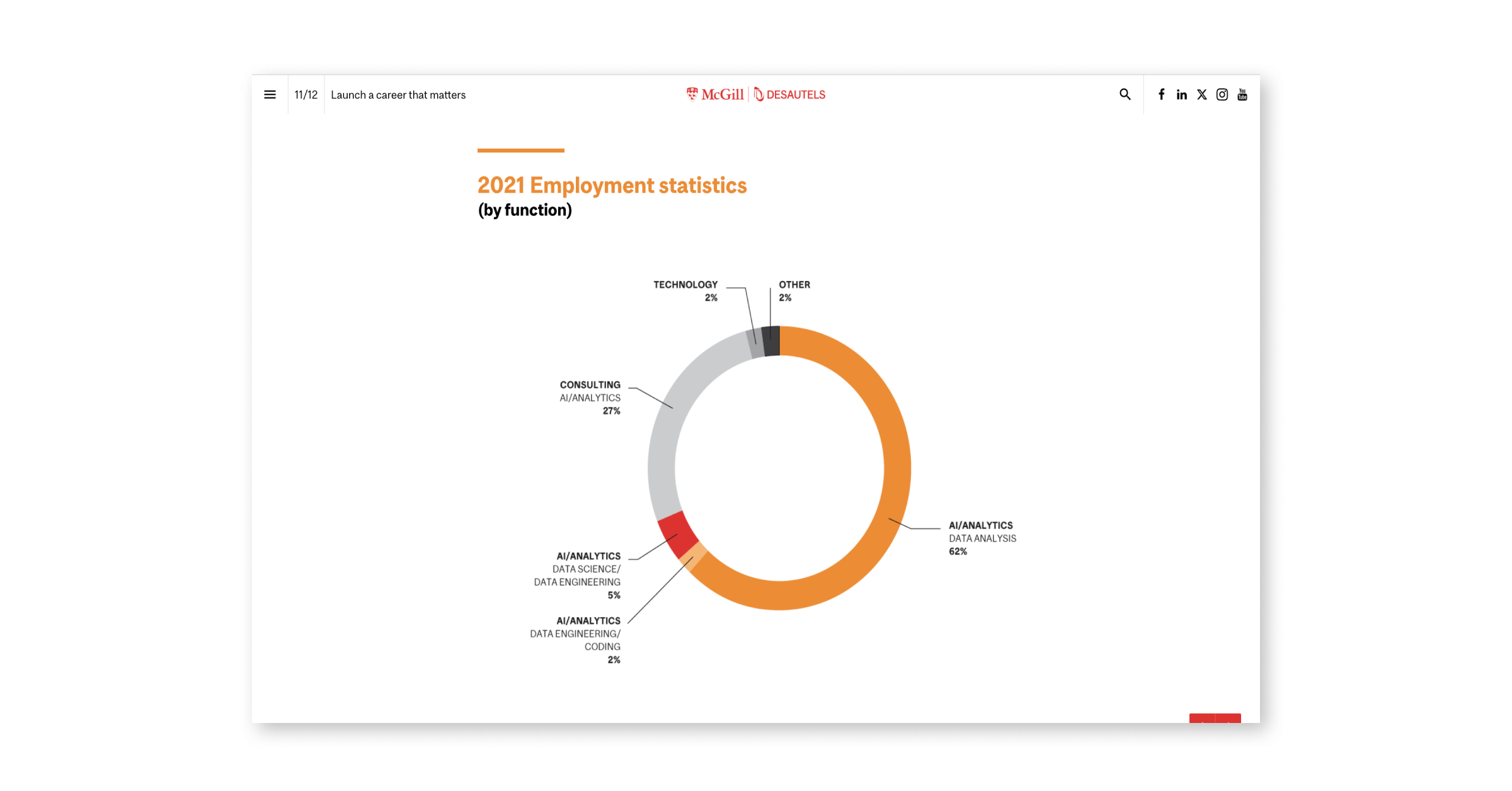Open the Instagram social icon
1512x791 pixels.
[x=1222, y=94]
